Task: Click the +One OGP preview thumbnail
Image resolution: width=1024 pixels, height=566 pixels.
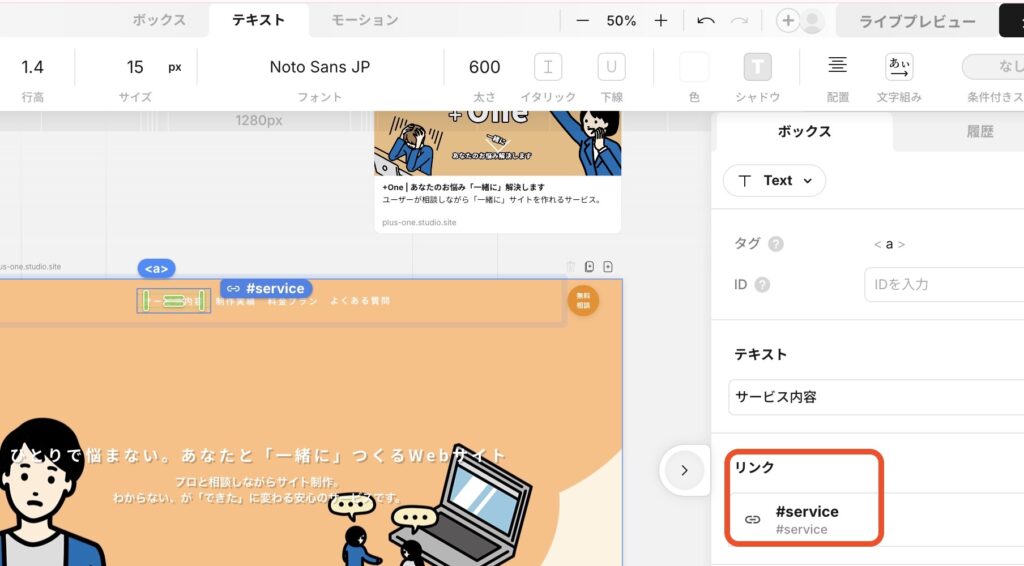Action: click(498, 143)
